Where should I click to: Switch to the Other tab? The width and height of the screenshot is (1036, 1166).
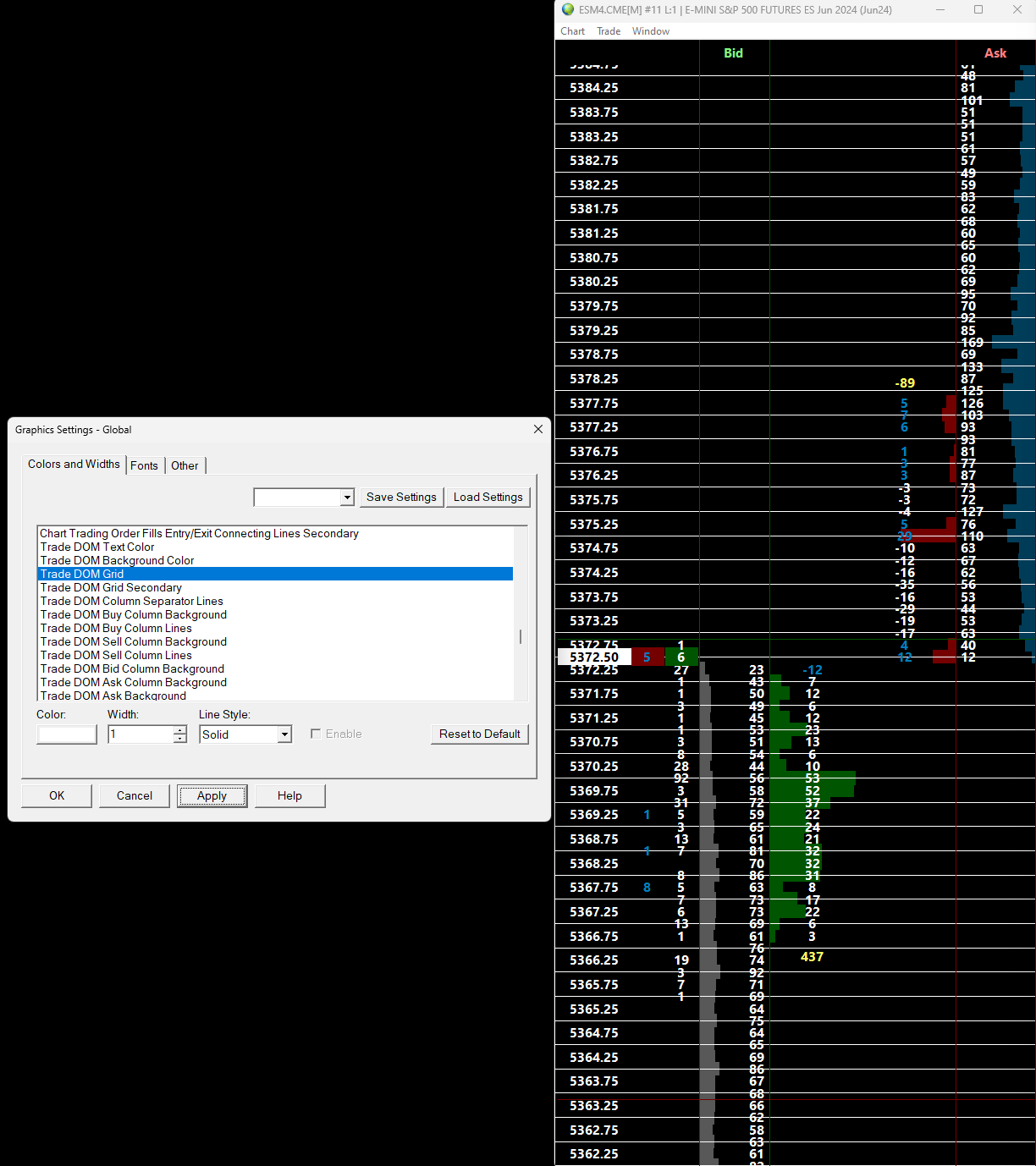pyautogui.click(x=185, y=465)
